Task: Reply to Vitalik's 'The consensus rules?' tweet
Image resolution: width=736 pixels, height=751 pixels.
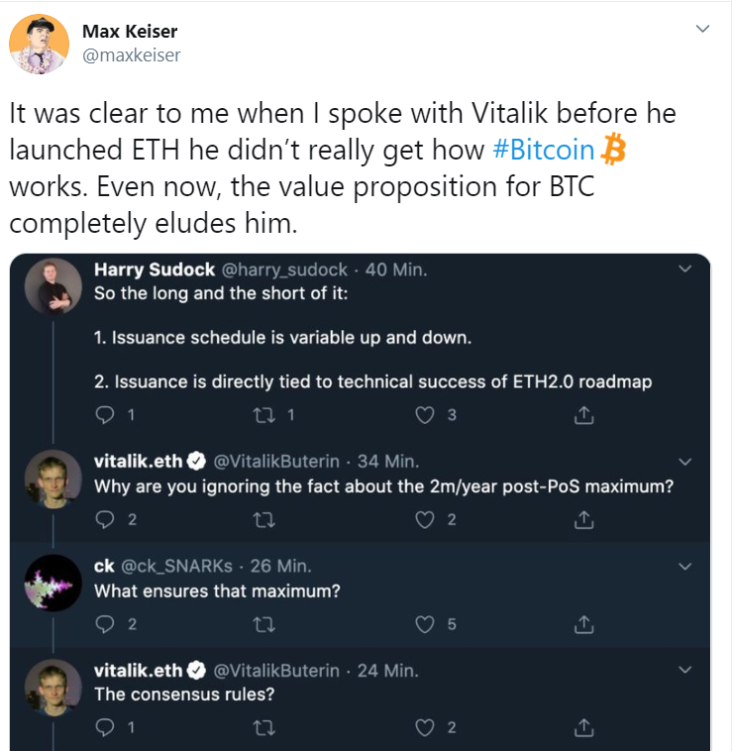Action: pyautogui.click(x=105, y=728)
